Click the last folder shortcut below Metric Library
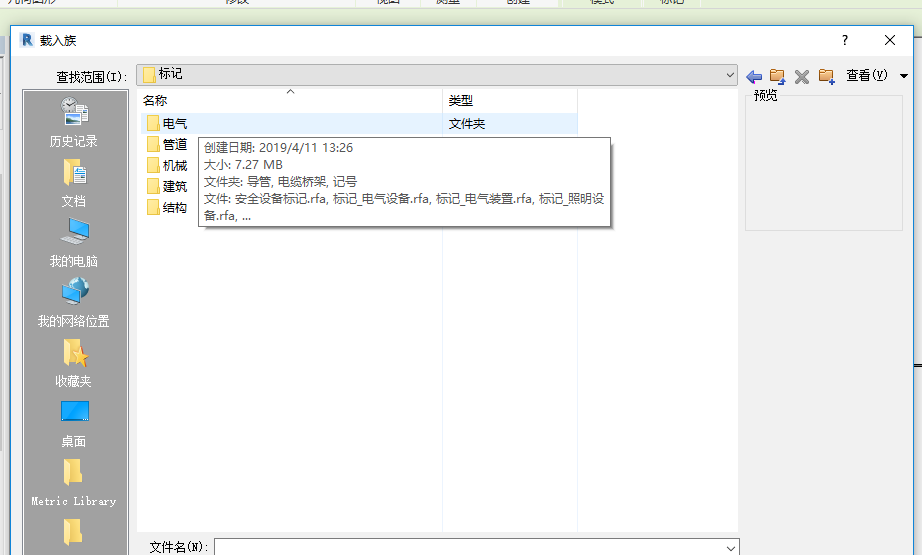The height and width of the screenshot is (555, 922). [x=74, y=531]
